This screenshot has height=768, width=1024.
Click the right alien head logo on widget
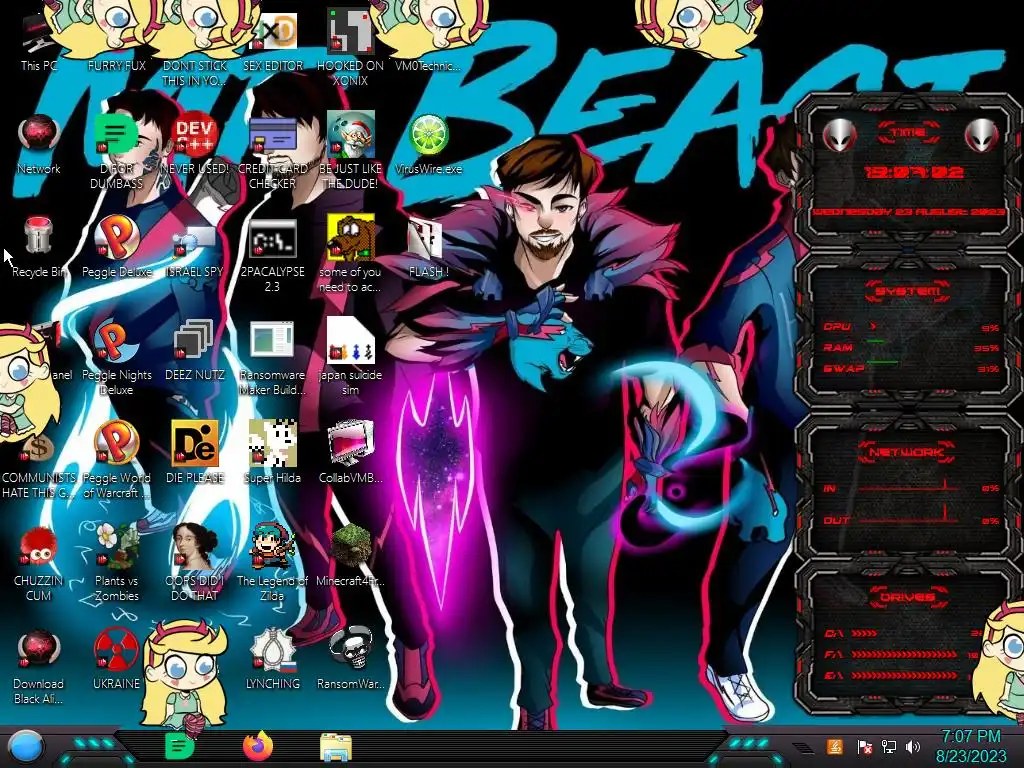982,135
